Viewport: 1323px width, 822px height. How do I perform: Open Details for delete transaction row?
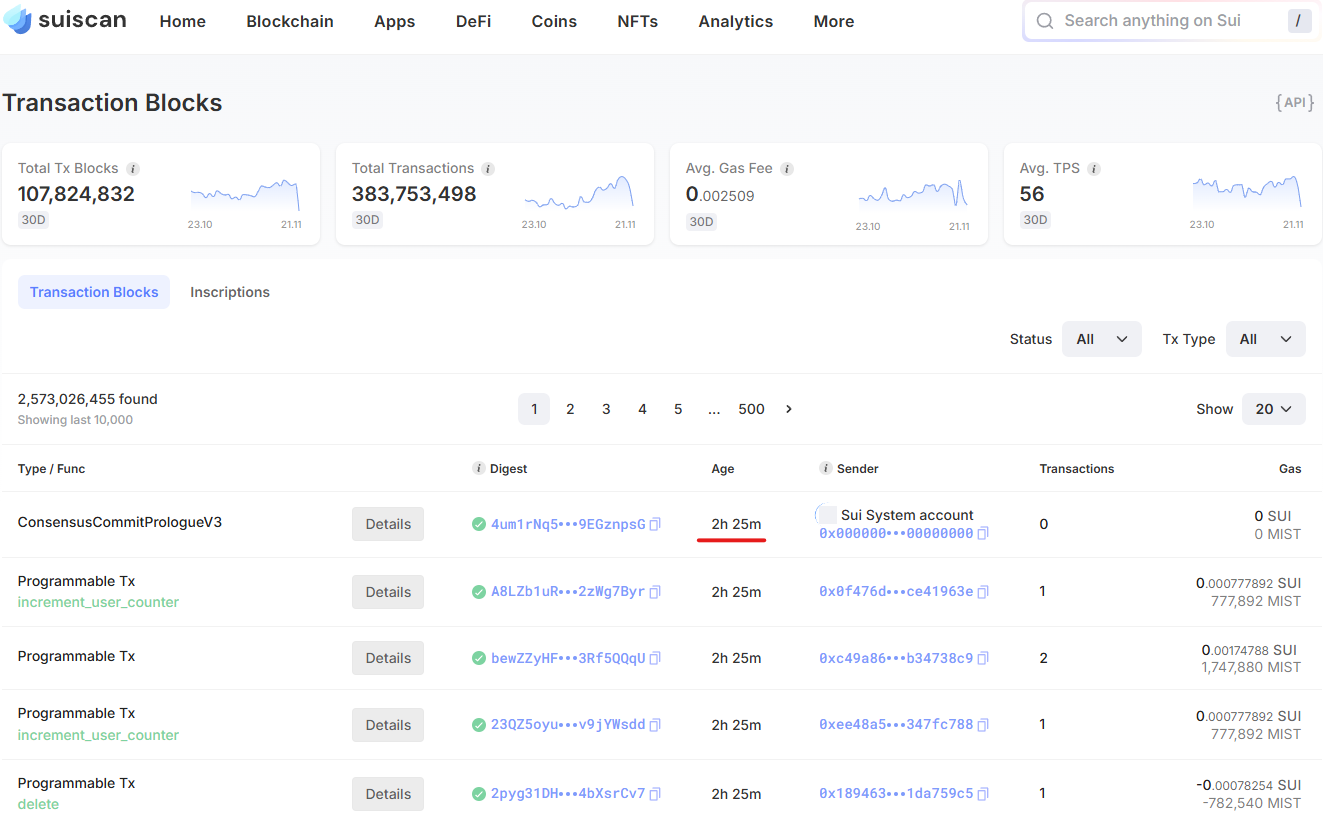pos(388,794)
